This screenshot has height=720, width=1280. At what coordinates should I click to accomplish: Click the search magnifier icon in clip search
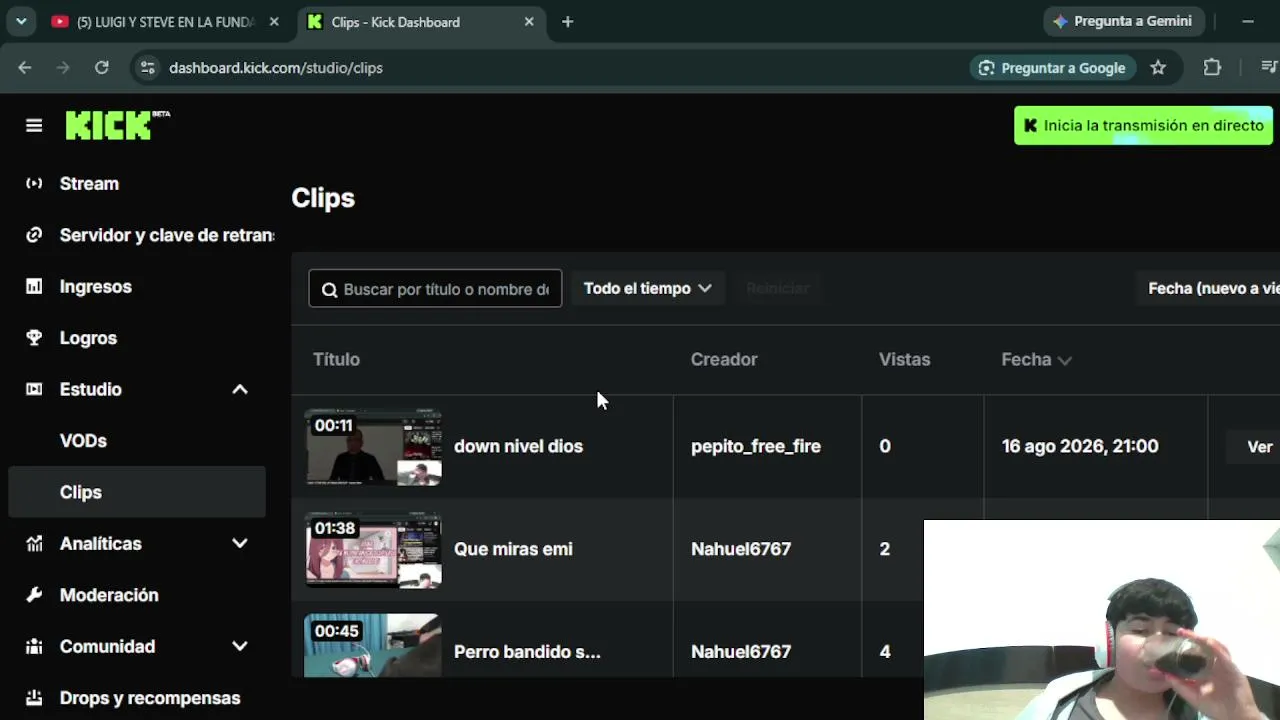(330, 289)
